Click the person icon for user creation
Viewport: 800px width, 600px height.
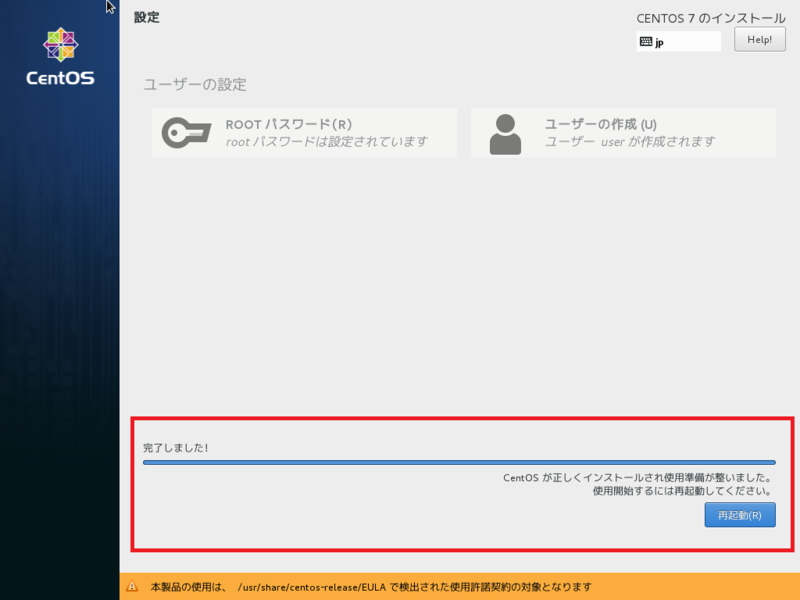(x=505, y=134)
